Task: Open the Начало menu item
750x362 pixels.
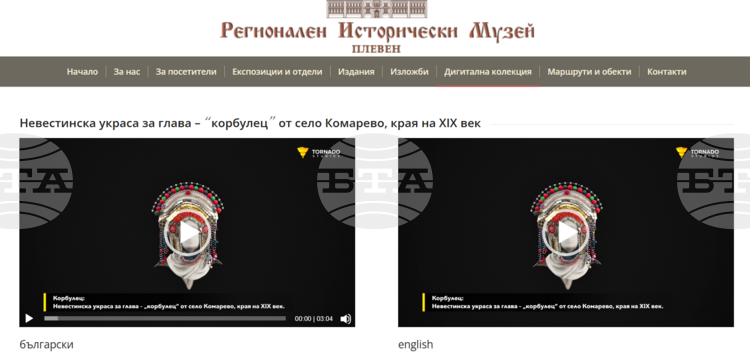Action: coord(82,72)
